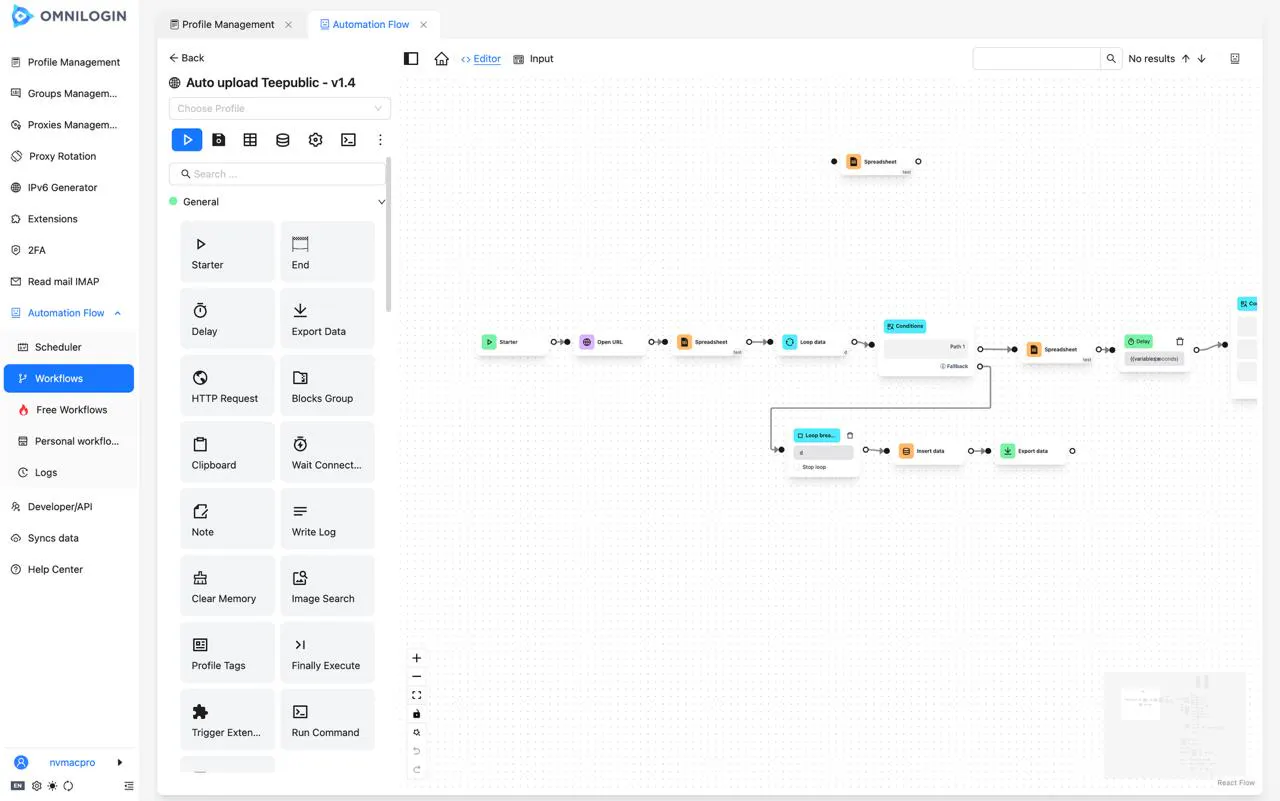Viewport: 1280px width, 801px height.
Task: Open the Editor view tab
Action: click(481, 59)
